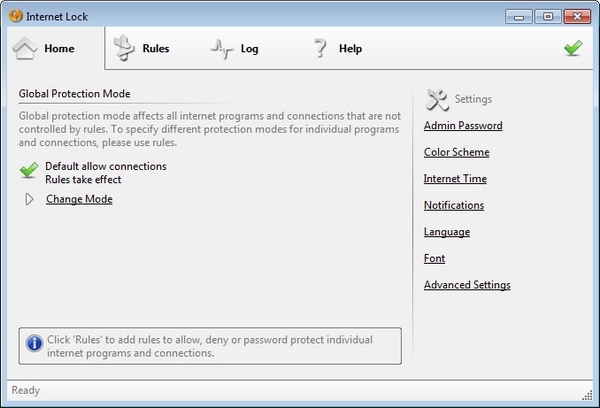600x408 pixels.
Task: Open Internet Time settings
Action: click(x=455, y=179)
